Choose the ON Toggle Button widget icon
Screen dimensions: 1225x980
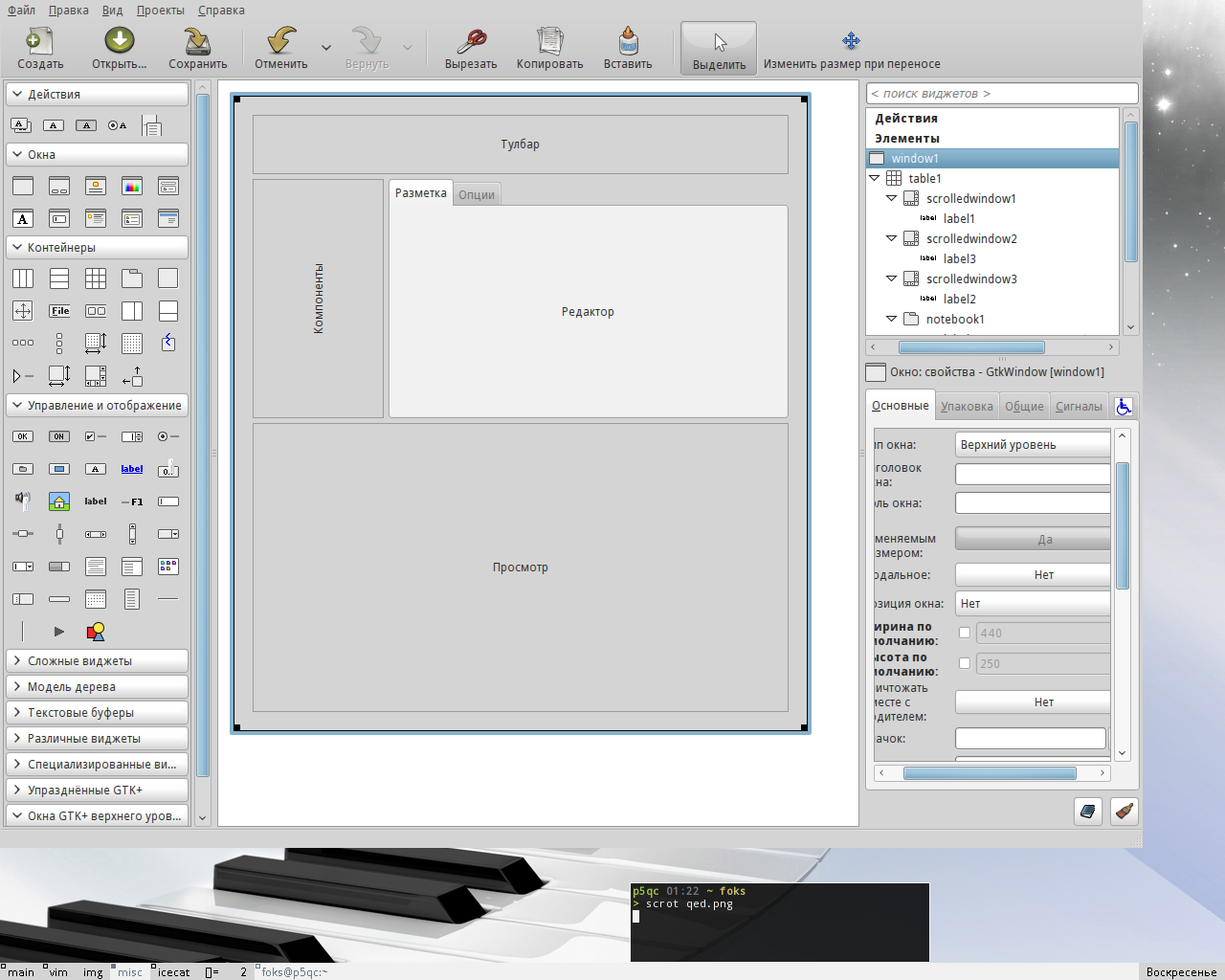click(x=59, y=436)
